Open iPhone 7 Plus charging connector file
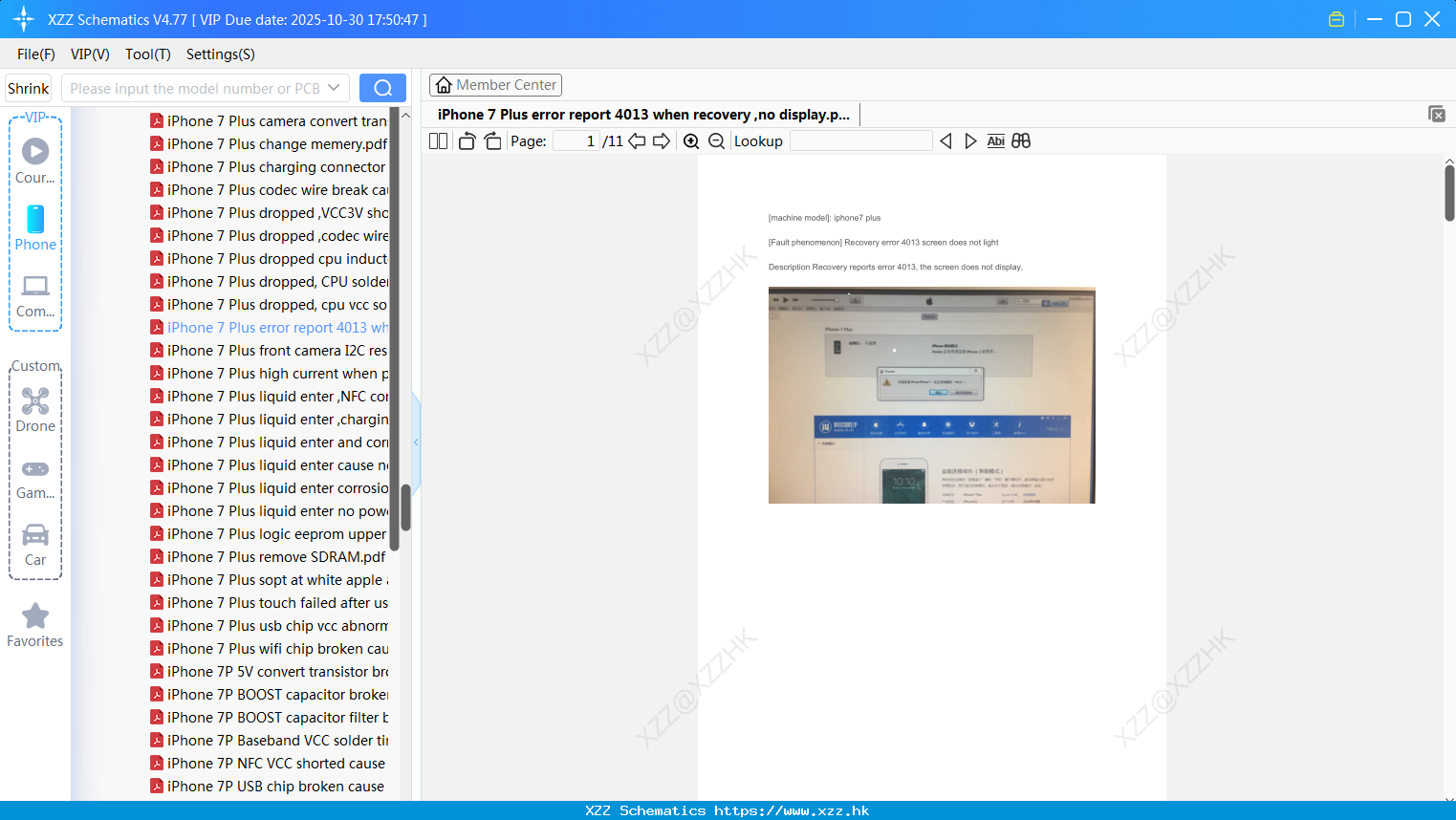The image size is (1456, 820). click(269, 166)
